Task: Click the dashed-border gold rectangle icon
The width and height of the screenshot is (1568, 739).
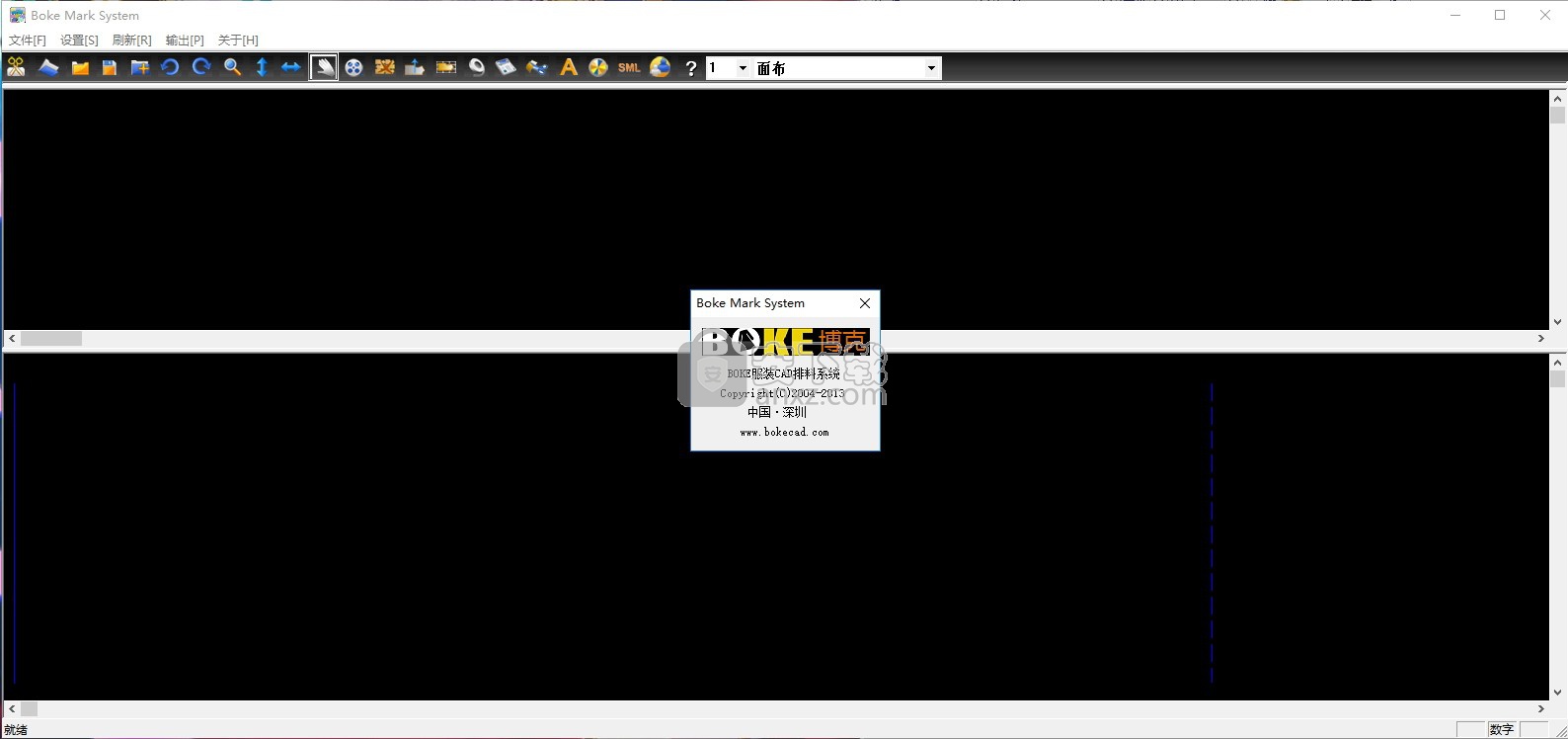Action: [446, 67]
